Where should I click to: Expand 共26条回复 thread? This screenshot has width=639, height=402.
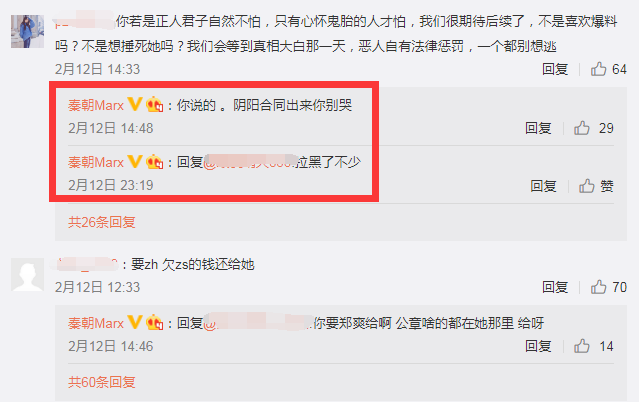[101, 222]
